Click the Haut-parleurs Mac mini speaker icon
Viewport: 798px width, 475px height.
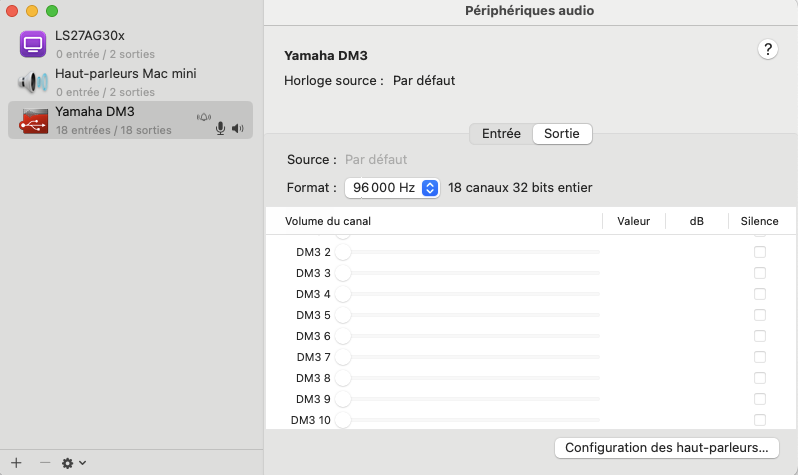click(x=33, y=82)
